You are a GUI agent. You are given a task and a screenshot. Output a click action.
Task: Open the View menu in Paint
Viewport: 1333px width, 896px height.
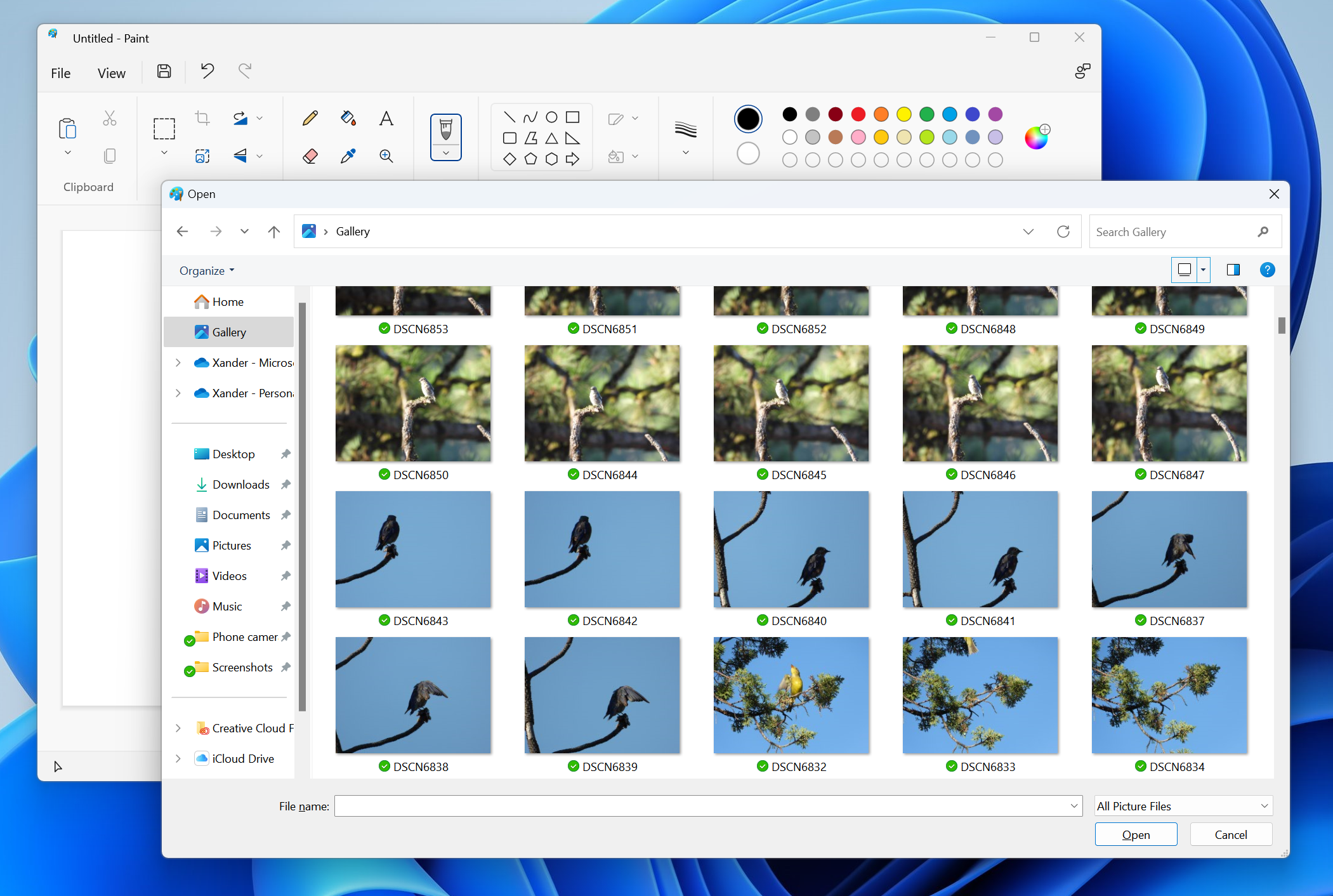click(x=112, y=71)
